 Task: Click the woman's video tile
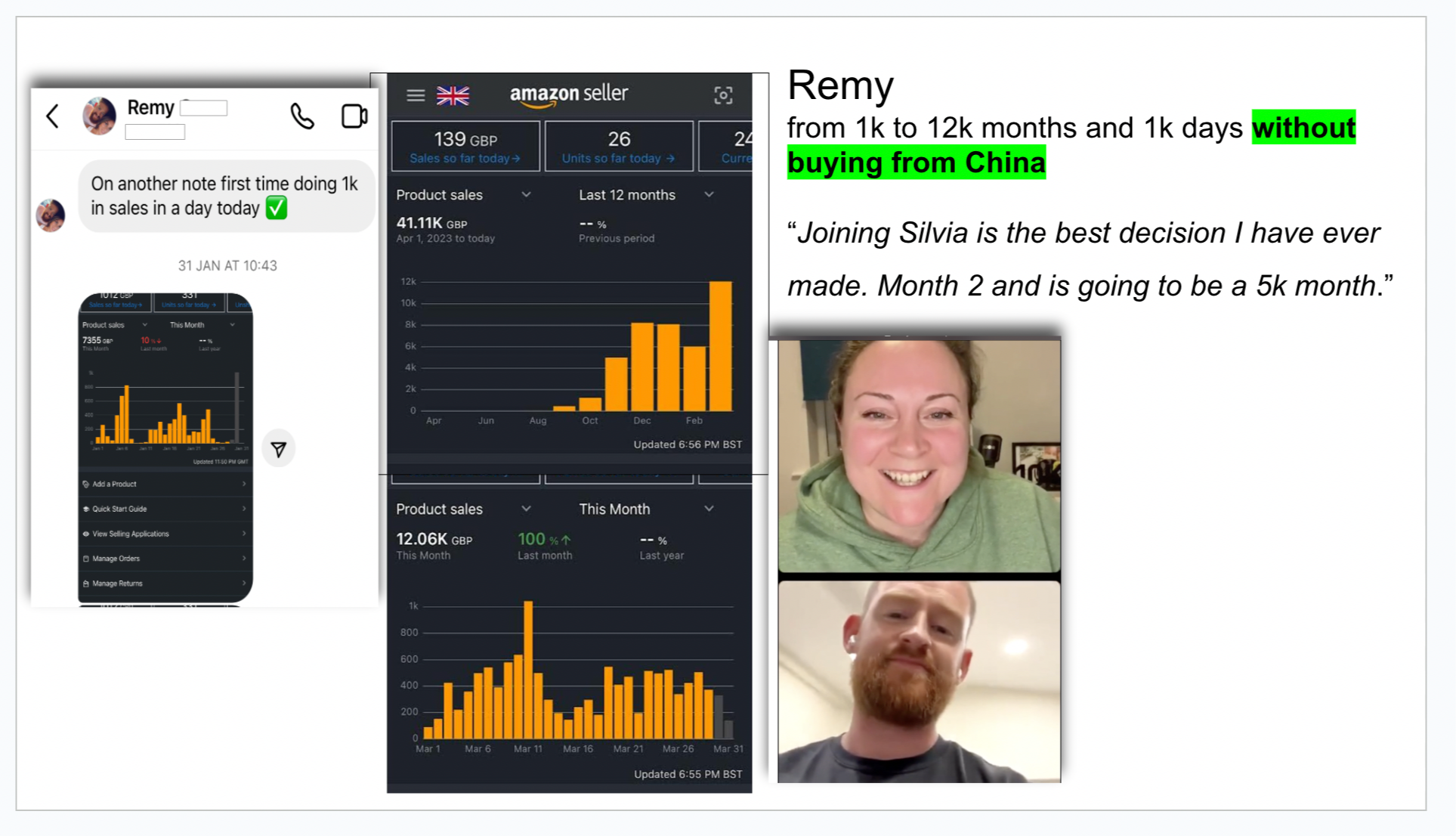[x=919, y=456]
